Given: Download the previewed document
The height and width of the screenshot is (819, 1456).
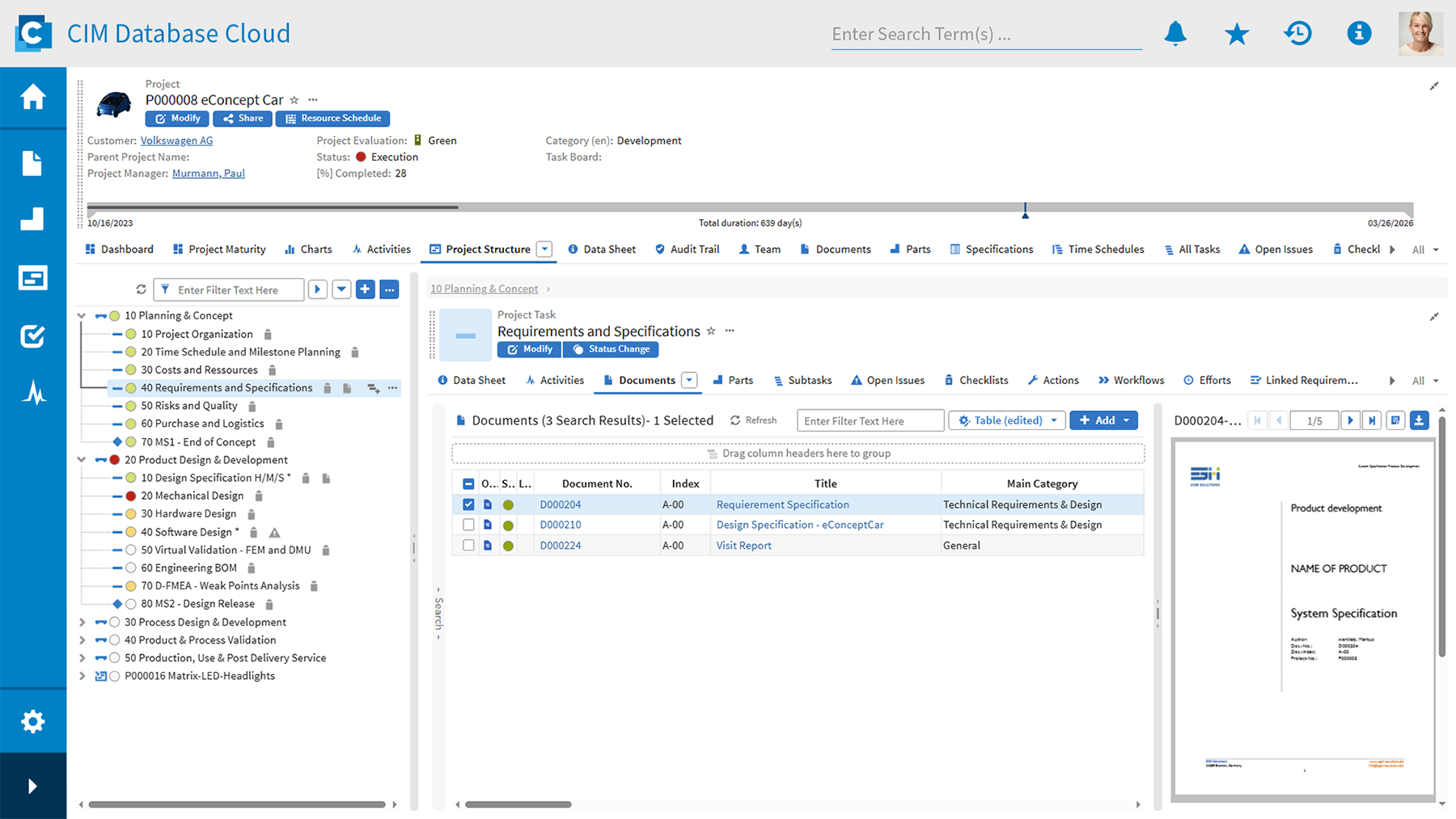Looking at the screenshot, I should point(1419,420).
